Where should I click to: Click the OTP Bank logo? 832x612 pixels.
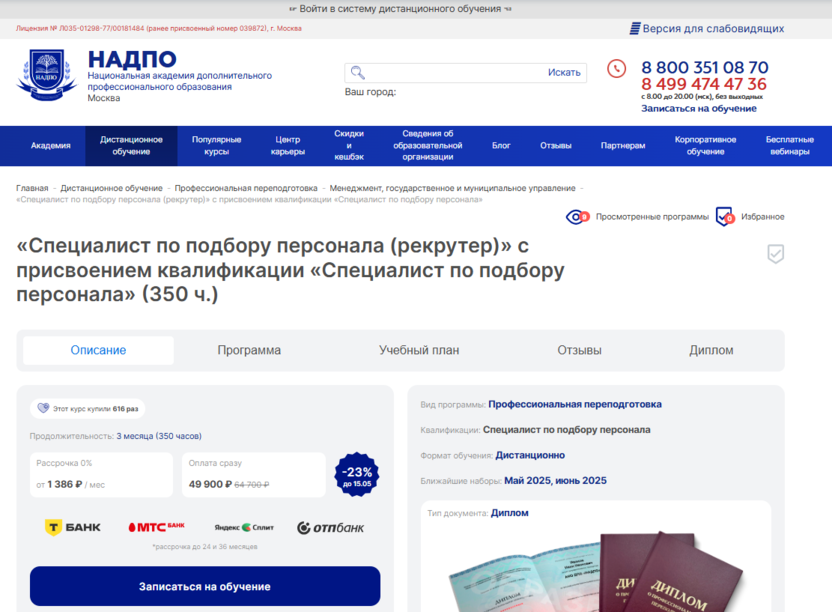[331, 528]
